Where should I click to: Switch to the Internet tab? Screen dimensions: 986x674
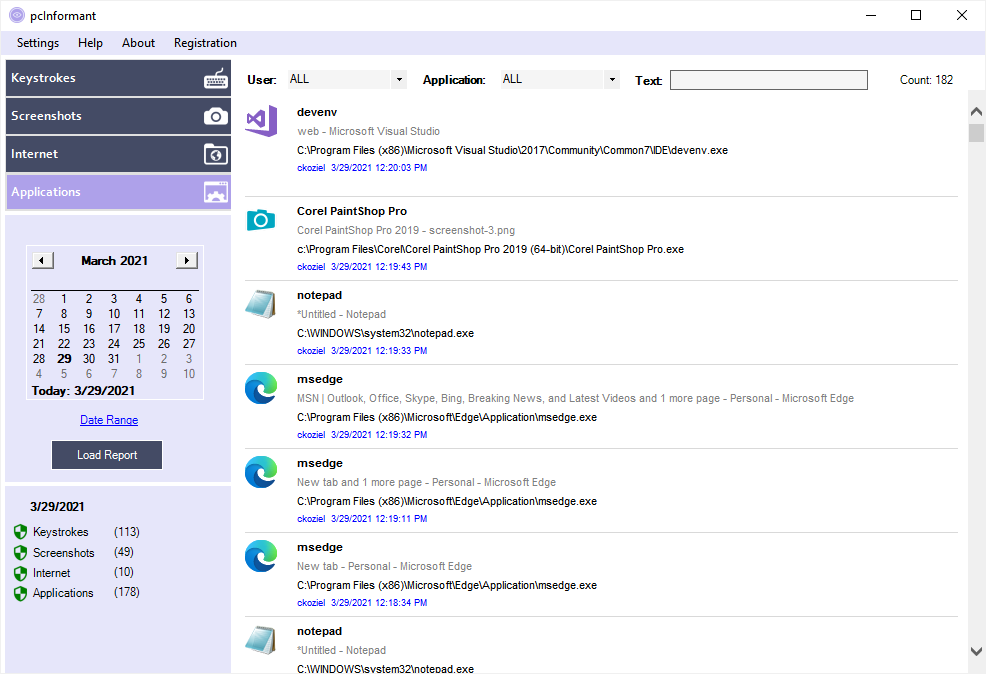(x=118, y=154)
